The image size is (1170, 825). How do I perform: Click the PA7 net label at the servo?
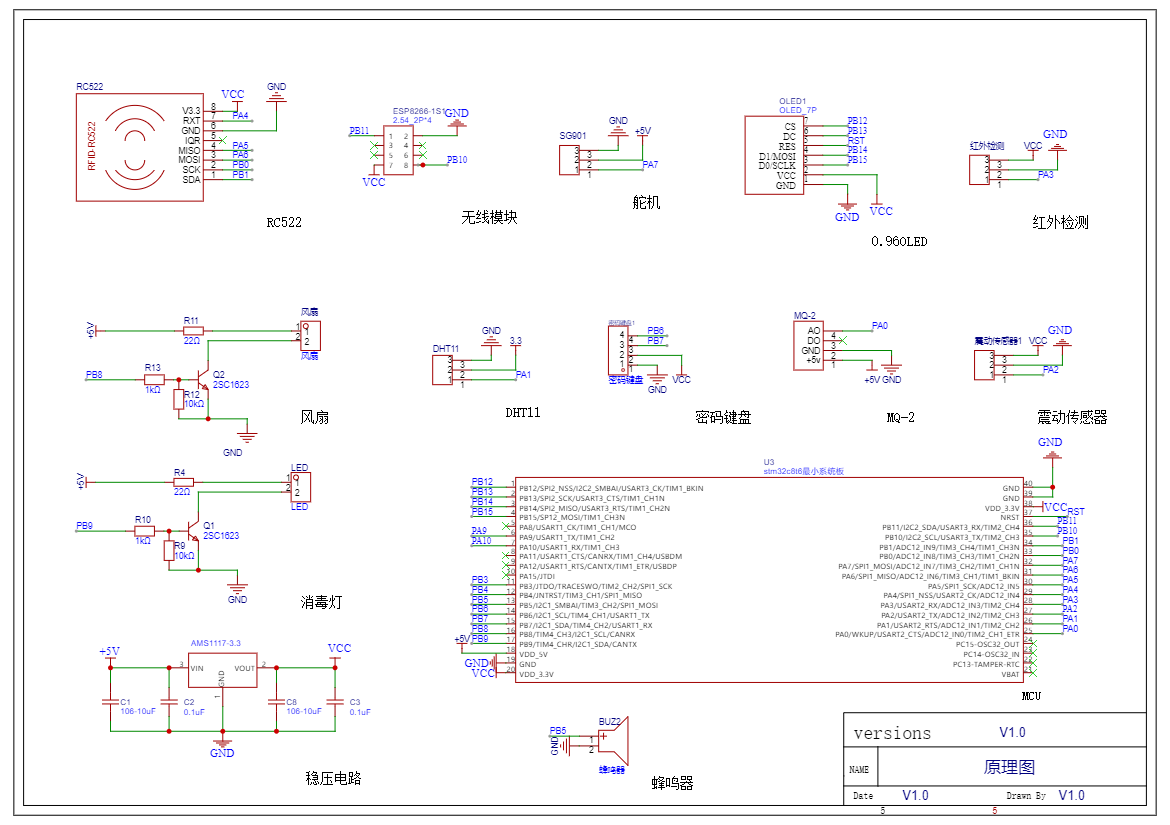pos(651,165)
